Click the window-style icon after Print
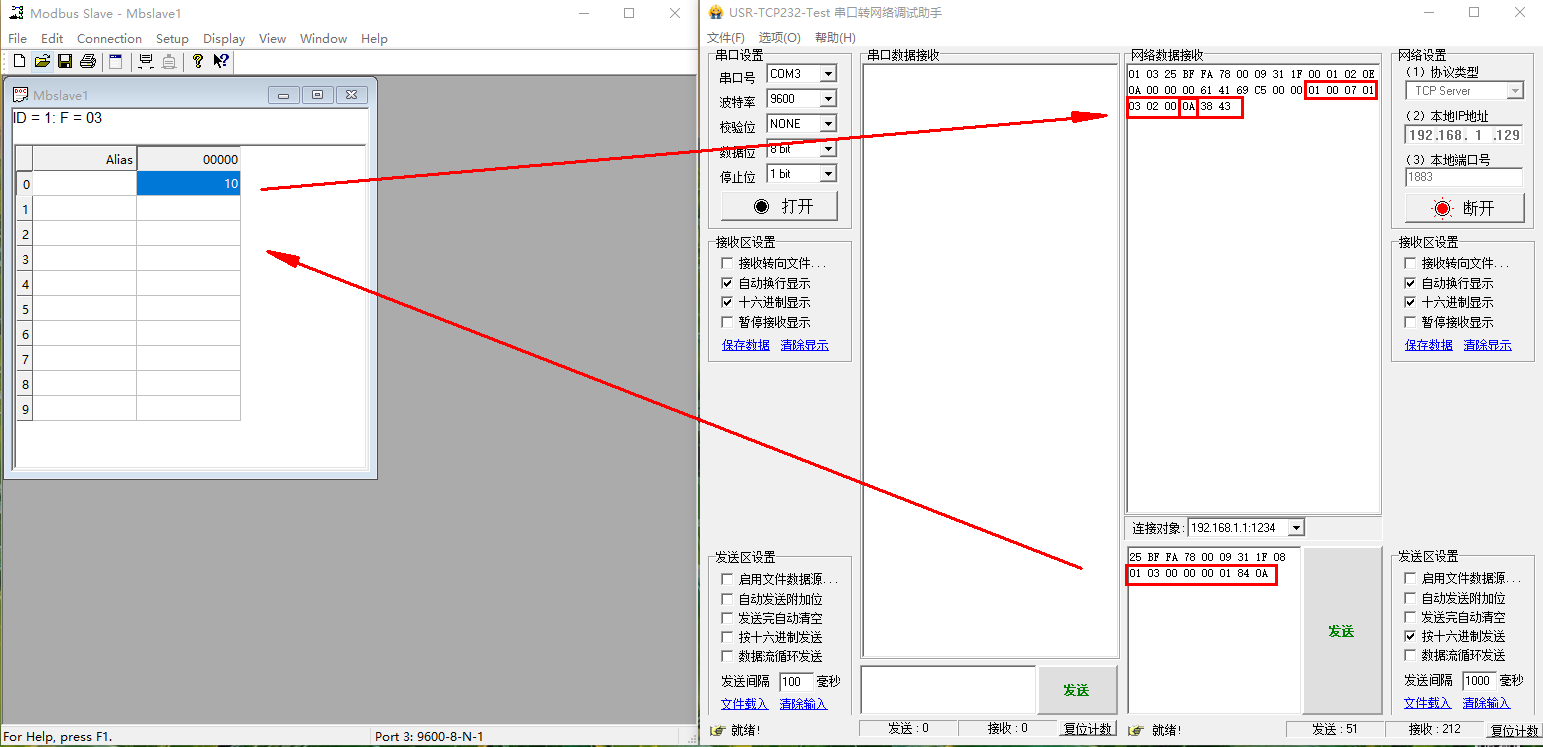 tap(116, 62)
